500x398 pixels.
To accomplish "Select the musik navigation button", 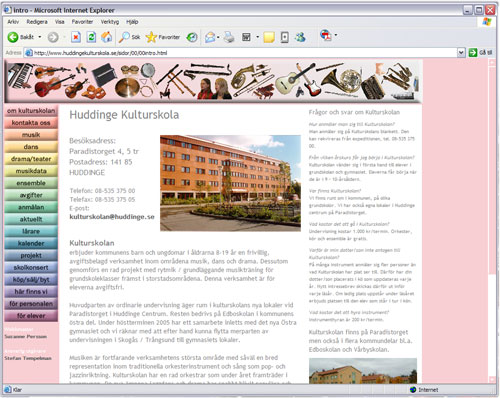I will click(x=31, y=135).
